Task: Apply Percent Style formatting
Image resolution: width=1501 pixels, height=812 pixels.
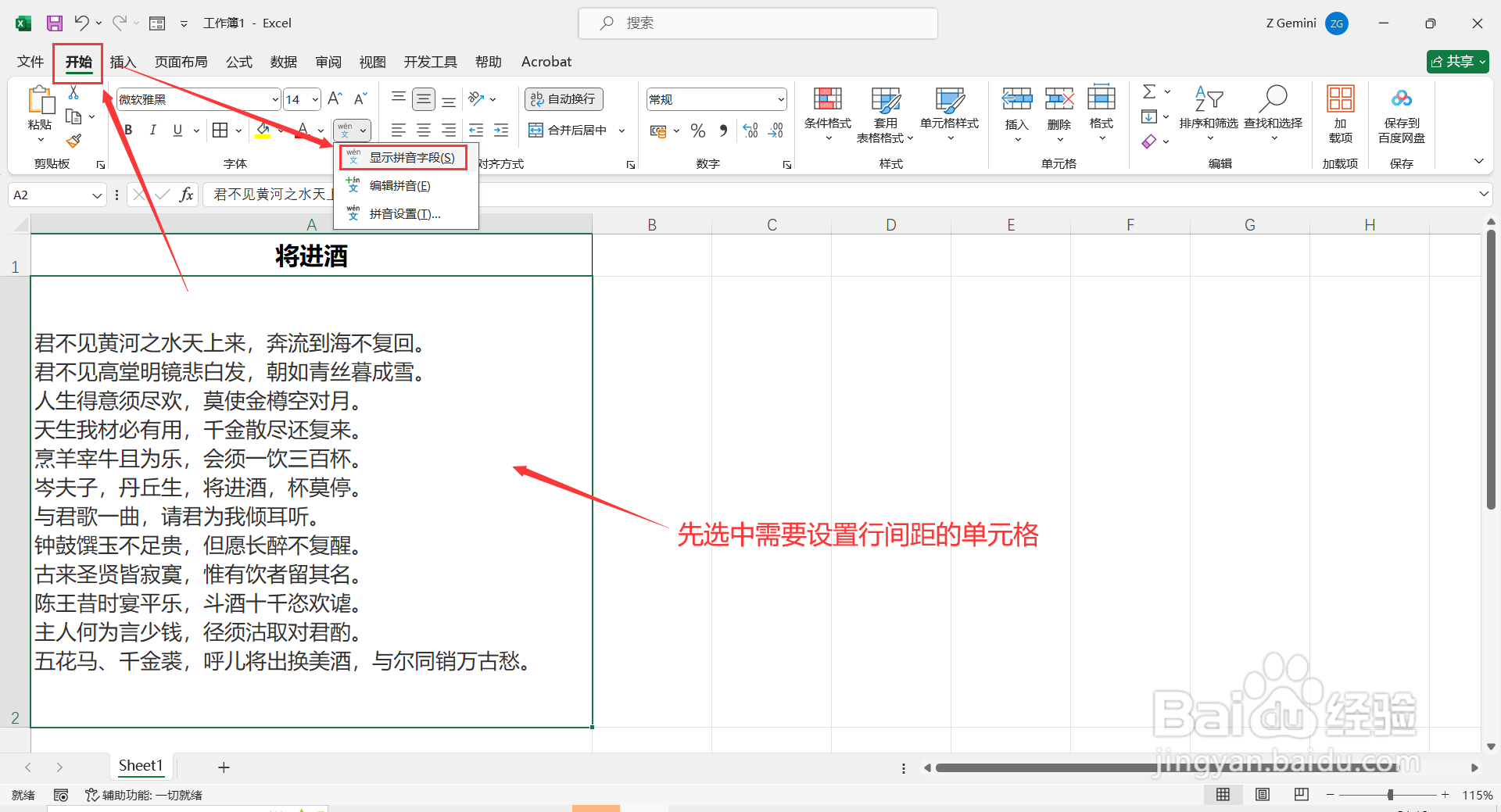Action: (x=698, y=131)
